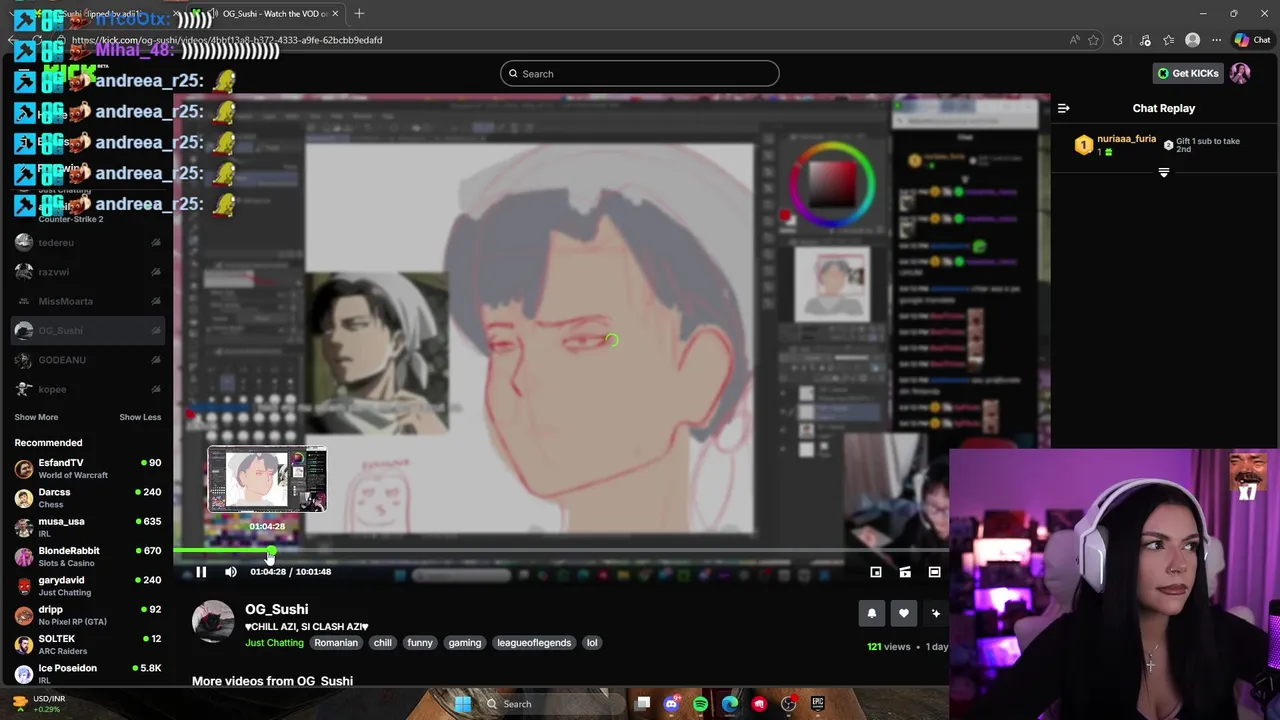
Task: Open the Just Chatting category link
Action: [274, 643]
